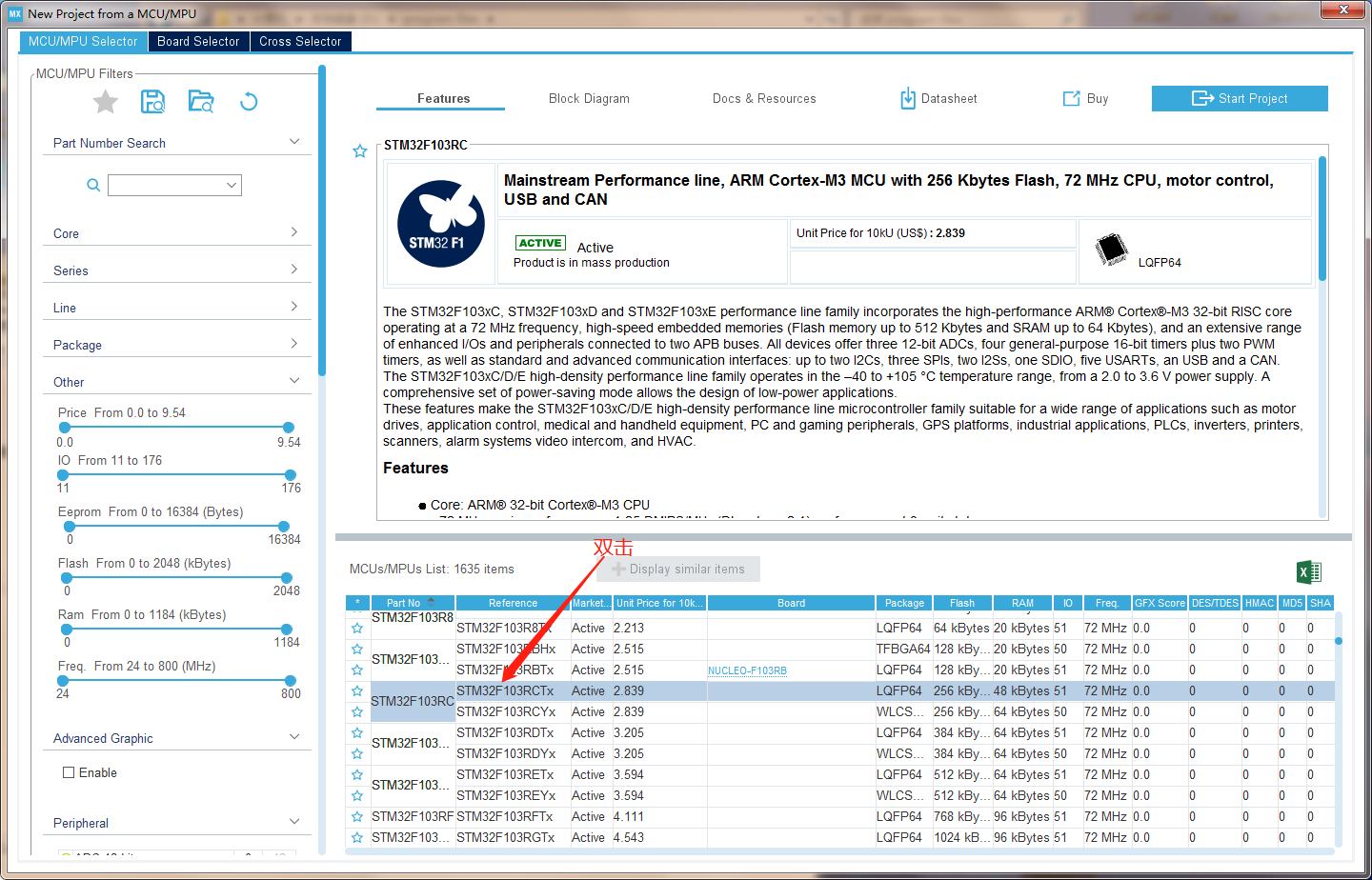Viewport: 1372px width, 880px height.
Task: Star the STM32F103RETx row
Action: click(x=357, y=775)
